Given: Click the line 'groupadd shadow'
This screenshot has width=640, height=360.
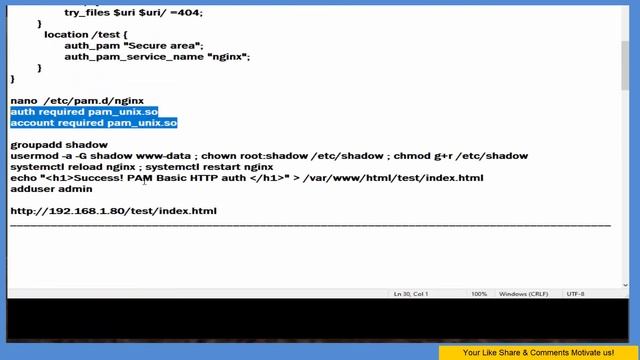Looking at the screenshot, I should coord(59,145).
